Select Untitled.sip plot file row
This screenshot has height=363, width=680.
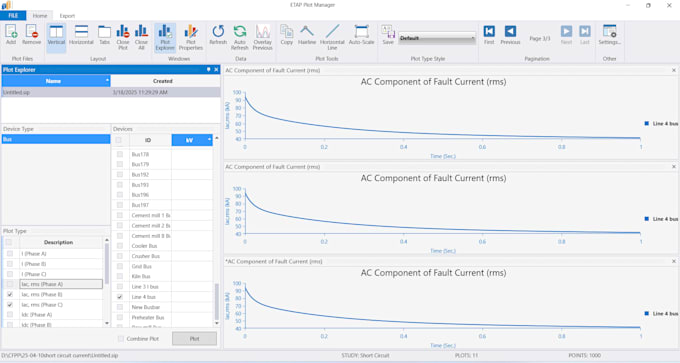pyautogui.click(x=111, y=92)
